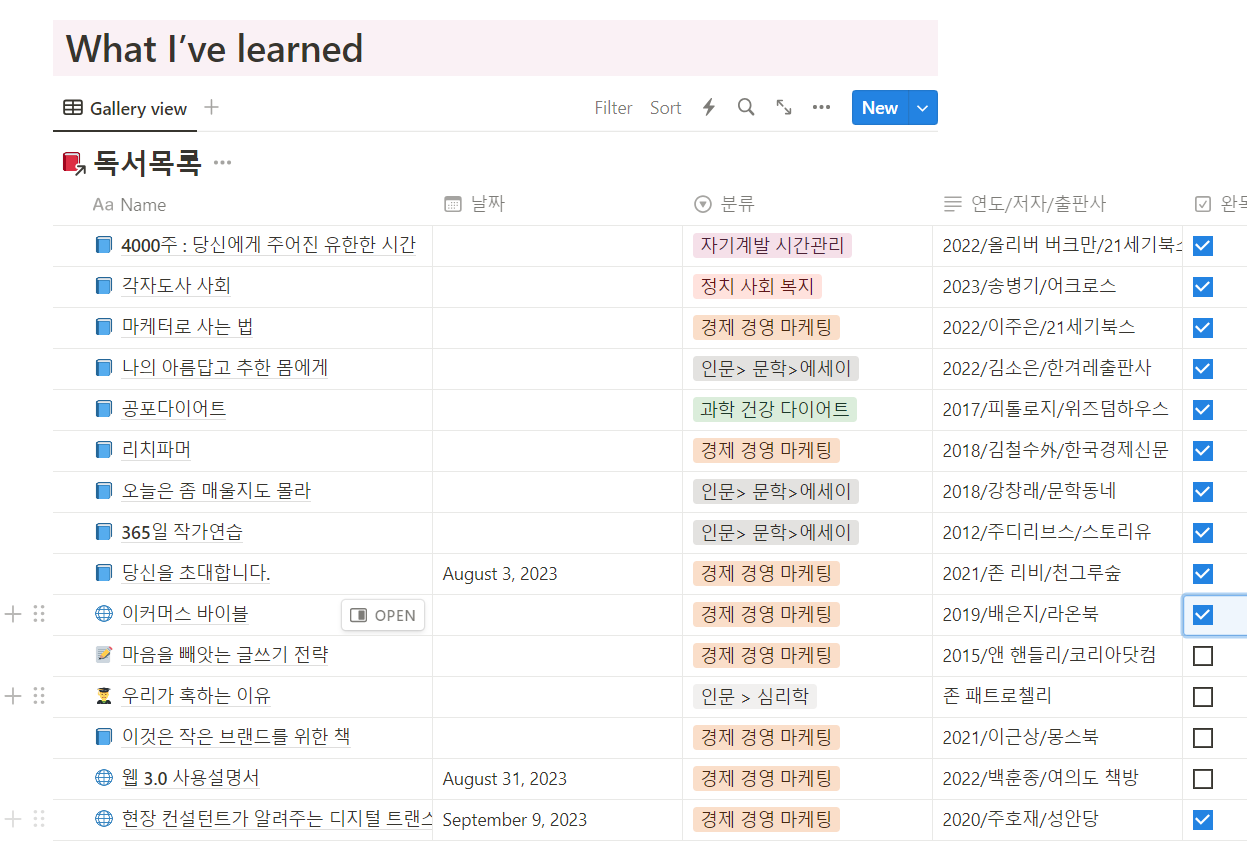Click the blue New button
This screenshot has width=1247, height=841.
coord(879,107)
